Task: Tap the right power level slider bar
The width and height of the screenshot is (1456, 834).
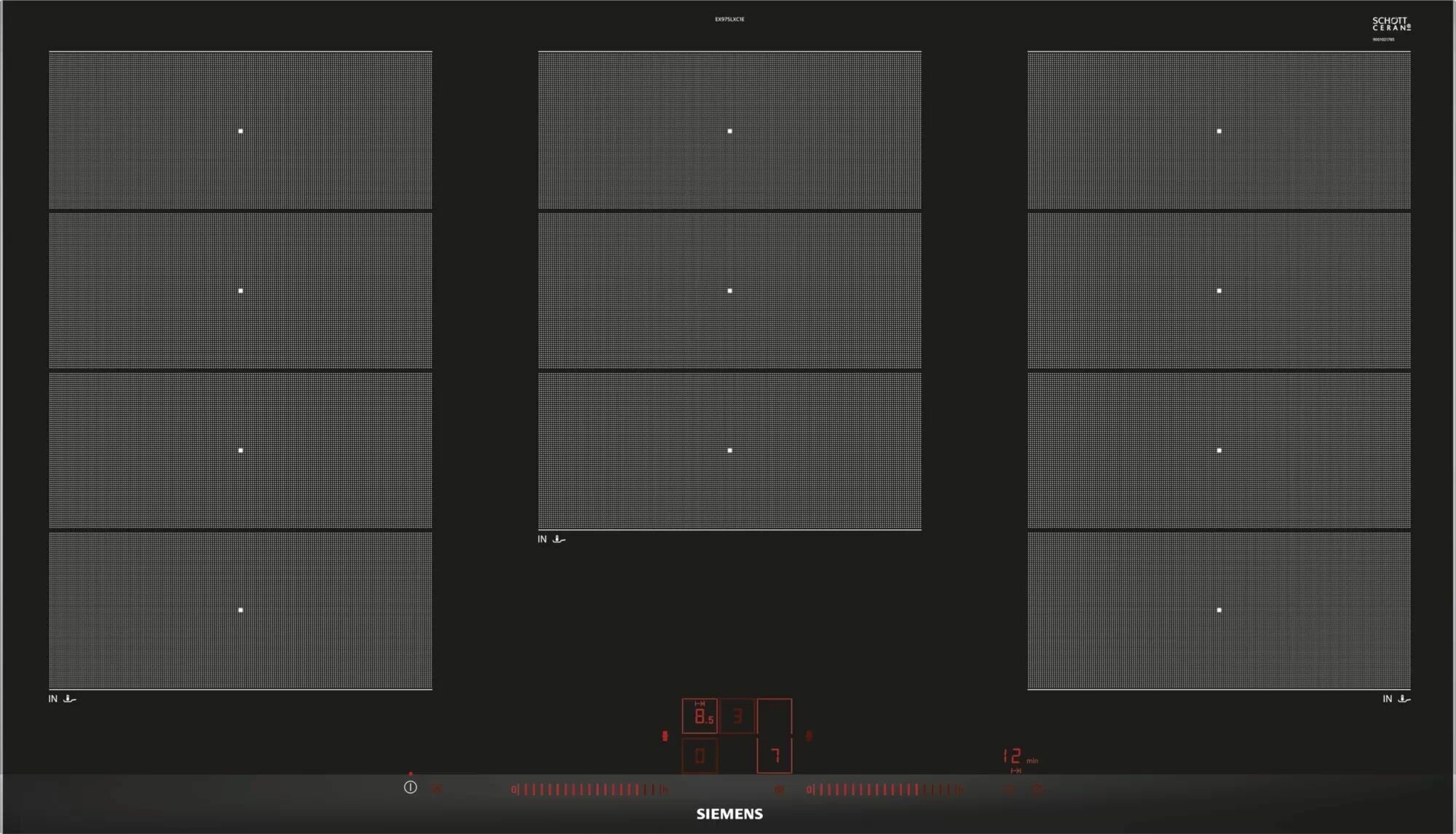Action: pyautogui.click(x=885, y=789)
